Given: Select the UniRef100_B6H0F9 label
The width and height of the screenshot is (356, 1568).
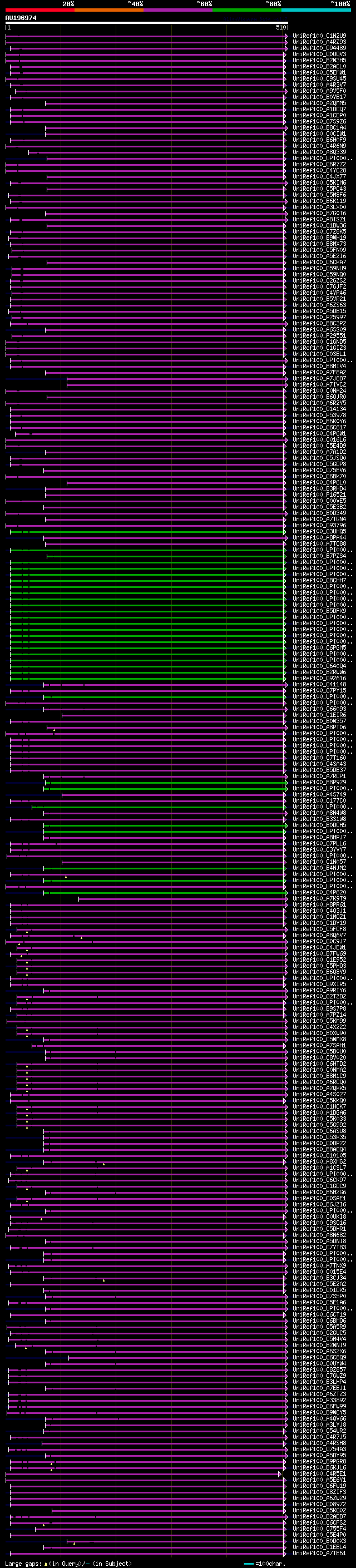Looking at the screenshot, I should [319, 140].
